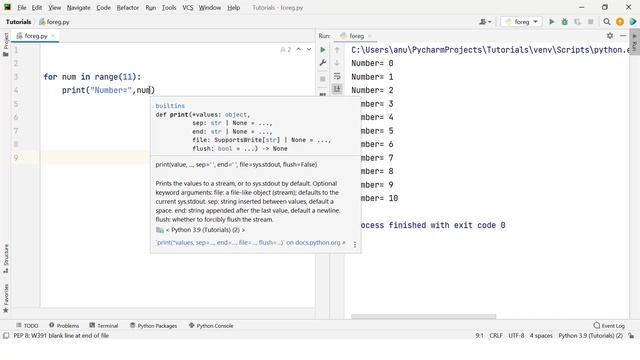Click the warnings indicator showing 2
Screen dimensions: 640x360
[x=286, y=49]
